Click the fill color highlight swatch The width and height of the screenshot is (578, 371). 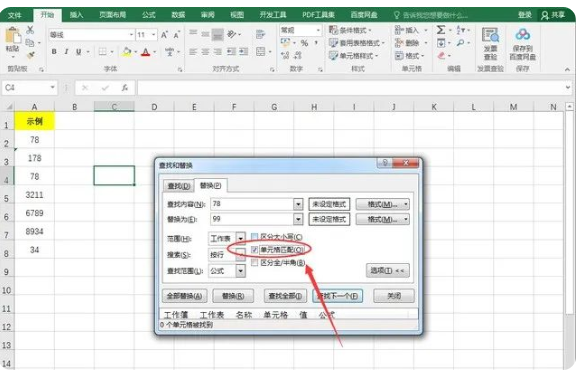127,52
